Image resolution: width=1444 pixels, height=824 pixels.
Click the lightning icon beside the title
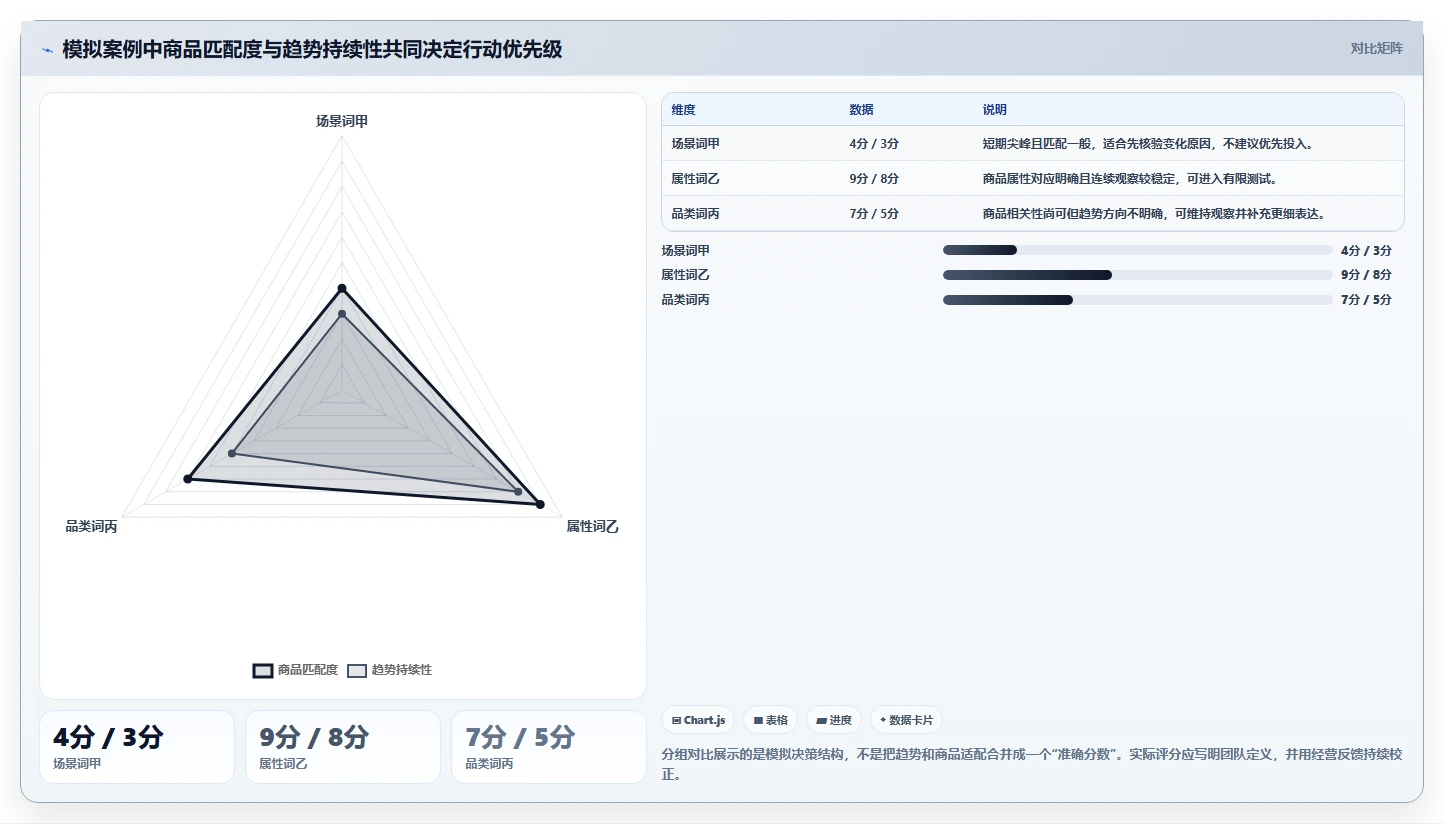point(47,50)
